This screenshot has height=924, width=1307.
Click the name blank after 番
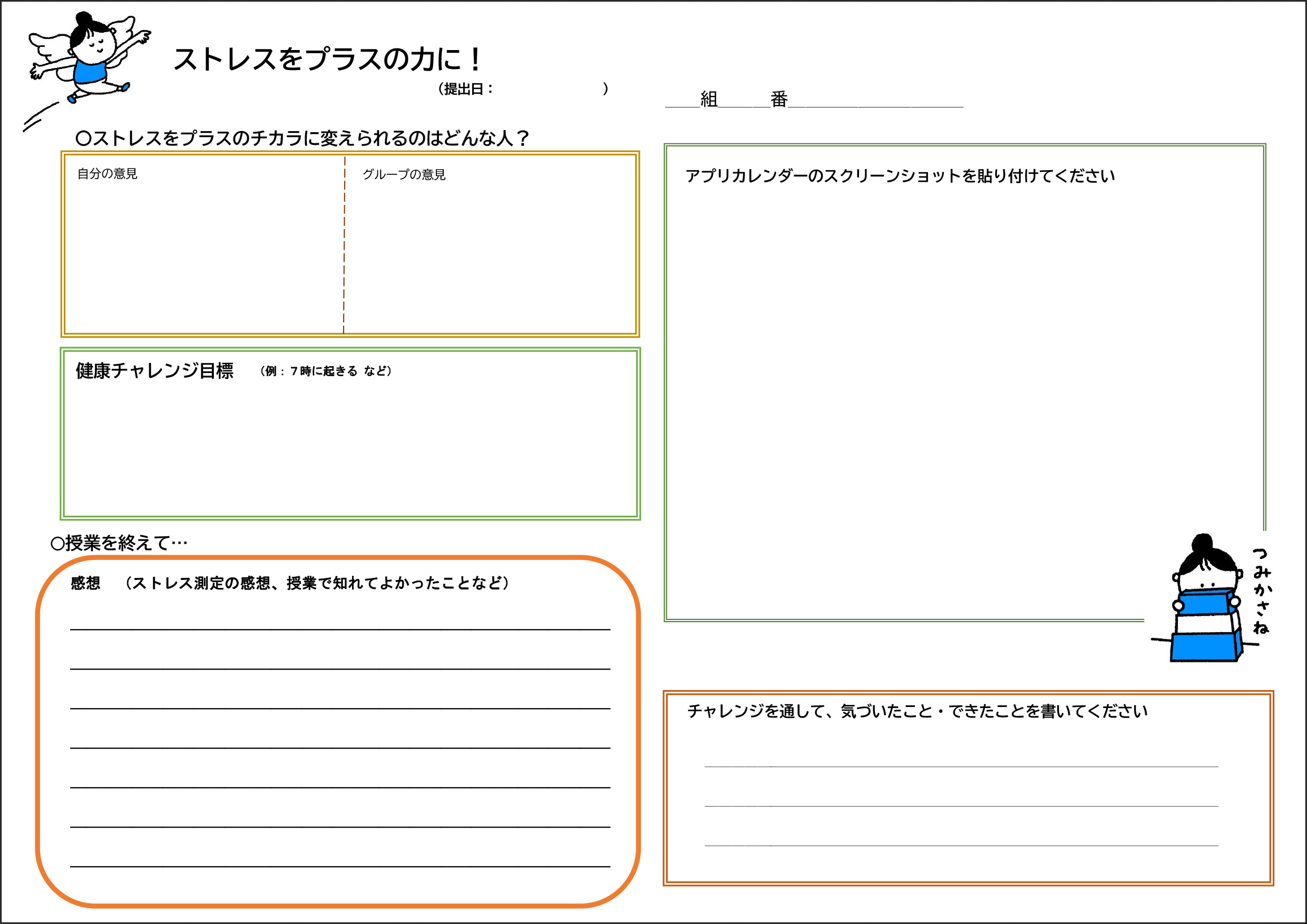[x=875, y=100]
